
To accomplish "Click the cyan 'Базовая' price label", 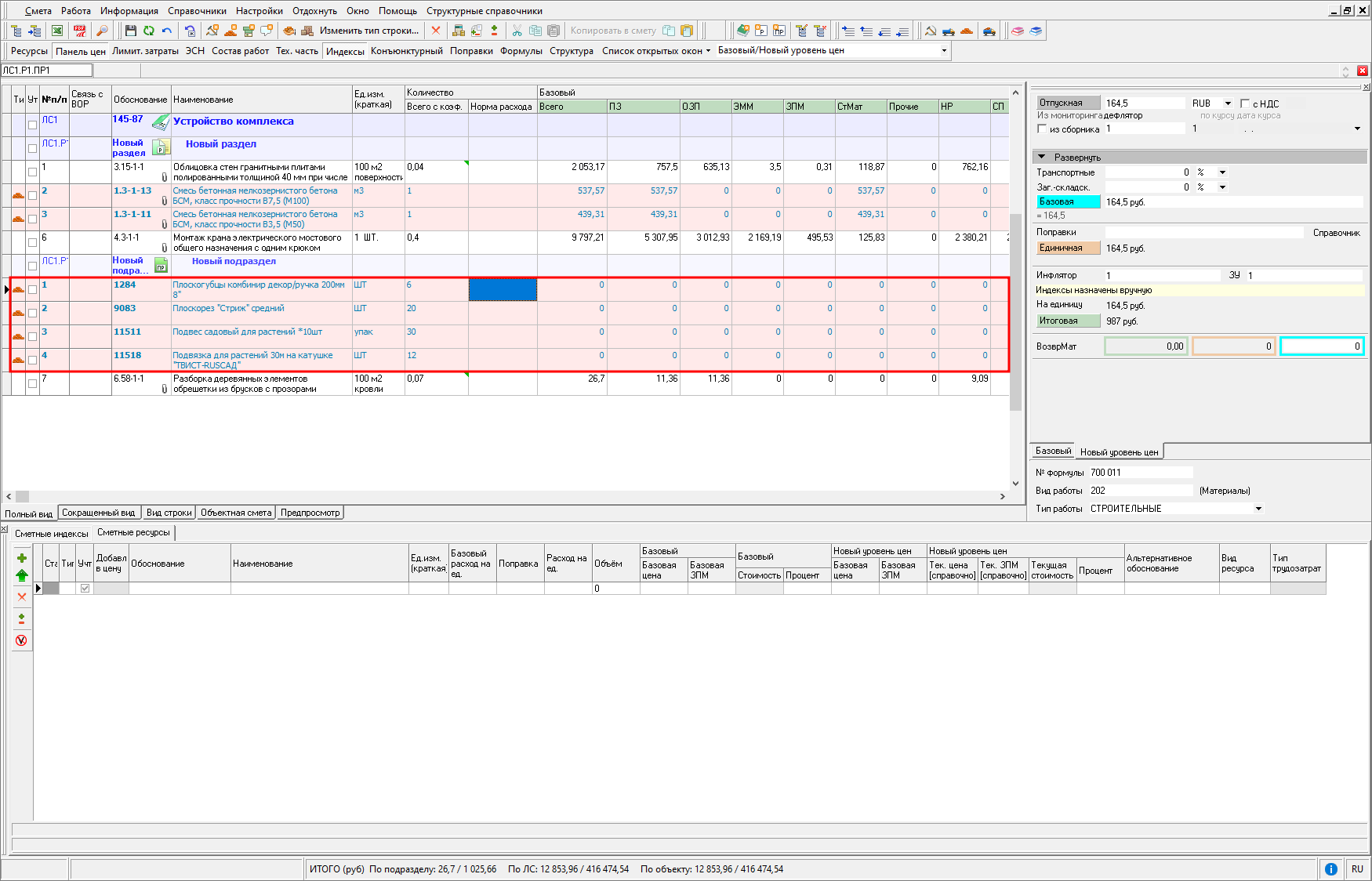I will pyautogui.click(x=1068, y=201).
